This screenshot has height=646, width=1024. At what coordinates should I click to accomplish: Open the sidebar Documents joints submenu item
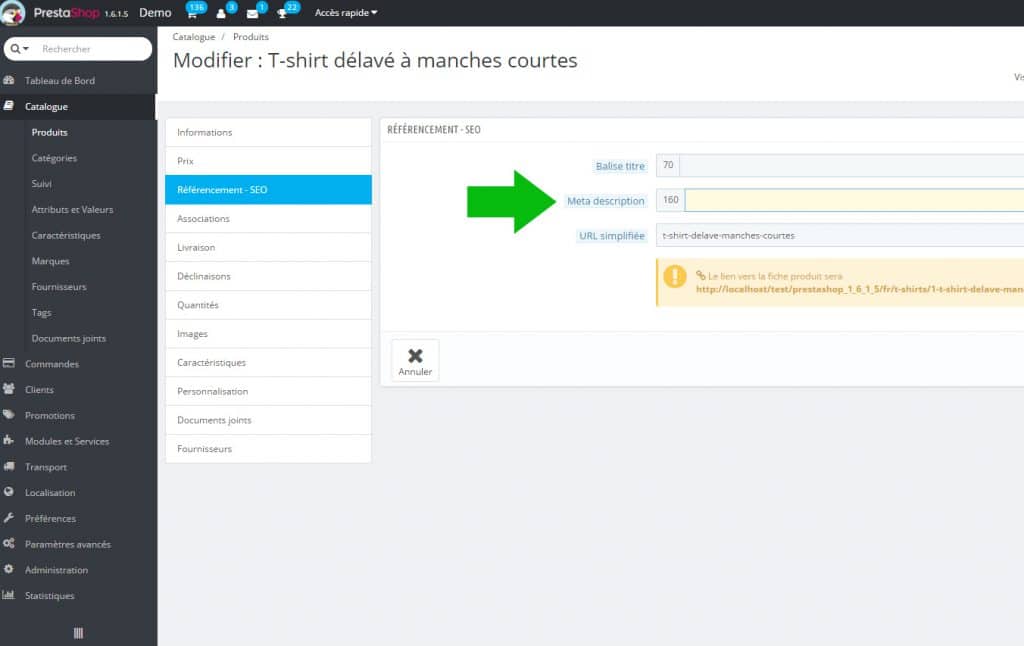click(69, 338)
